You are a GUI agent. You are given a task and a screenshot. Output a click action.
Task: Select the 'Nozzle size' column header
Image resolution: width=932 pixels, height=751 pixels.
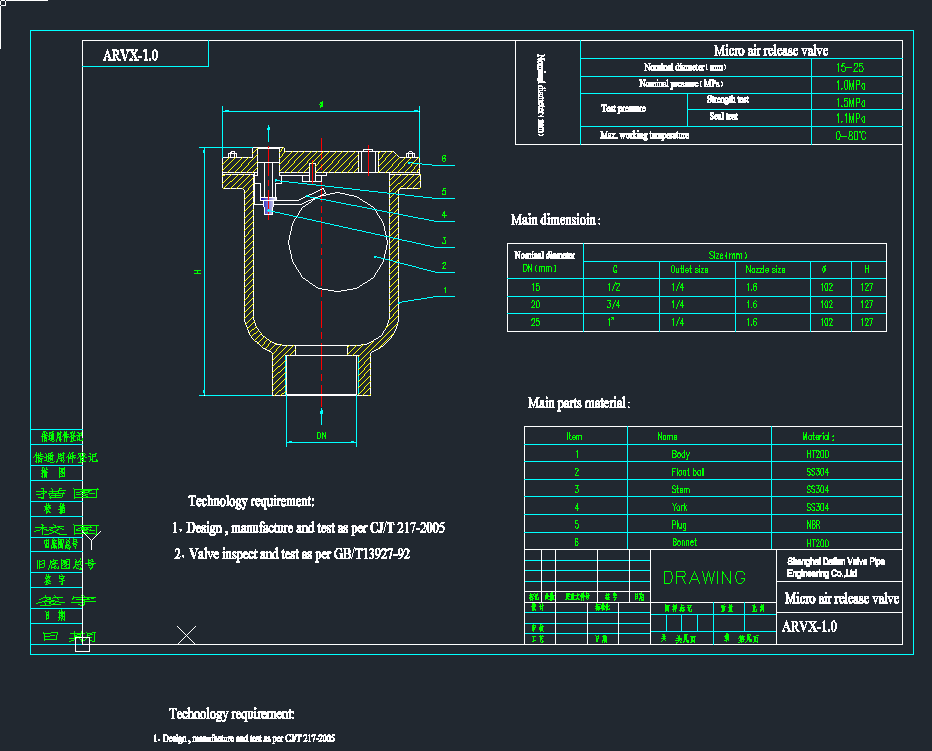tap(765, 269)
